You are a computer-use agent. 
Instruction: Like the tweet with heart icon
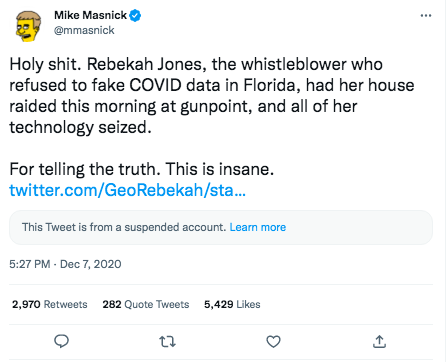click(273, 342)
